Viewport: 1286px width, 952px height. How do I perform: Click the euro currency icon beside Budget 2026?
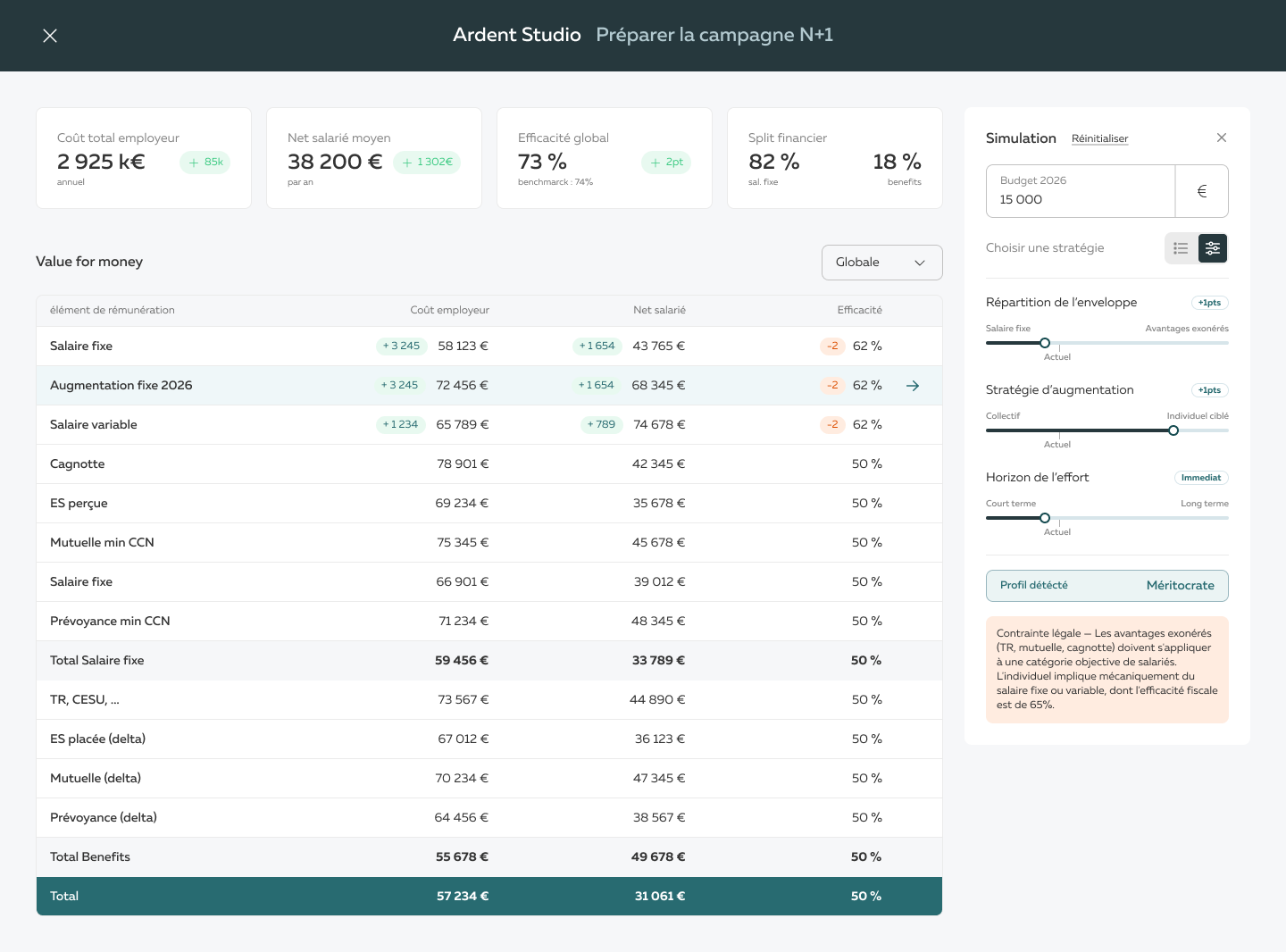click(1201, 191)
